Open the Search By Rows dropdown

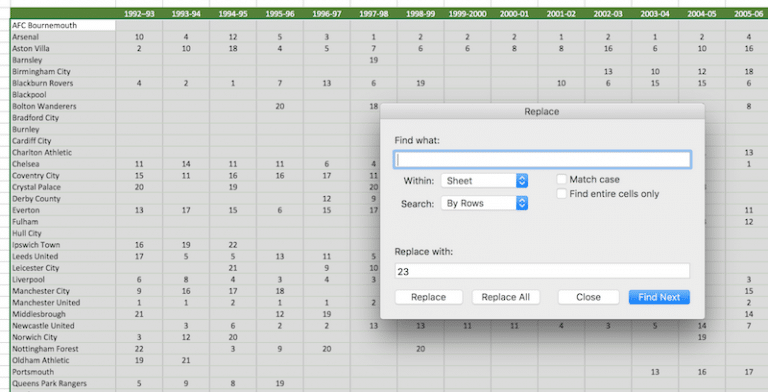tap(484, 203)
